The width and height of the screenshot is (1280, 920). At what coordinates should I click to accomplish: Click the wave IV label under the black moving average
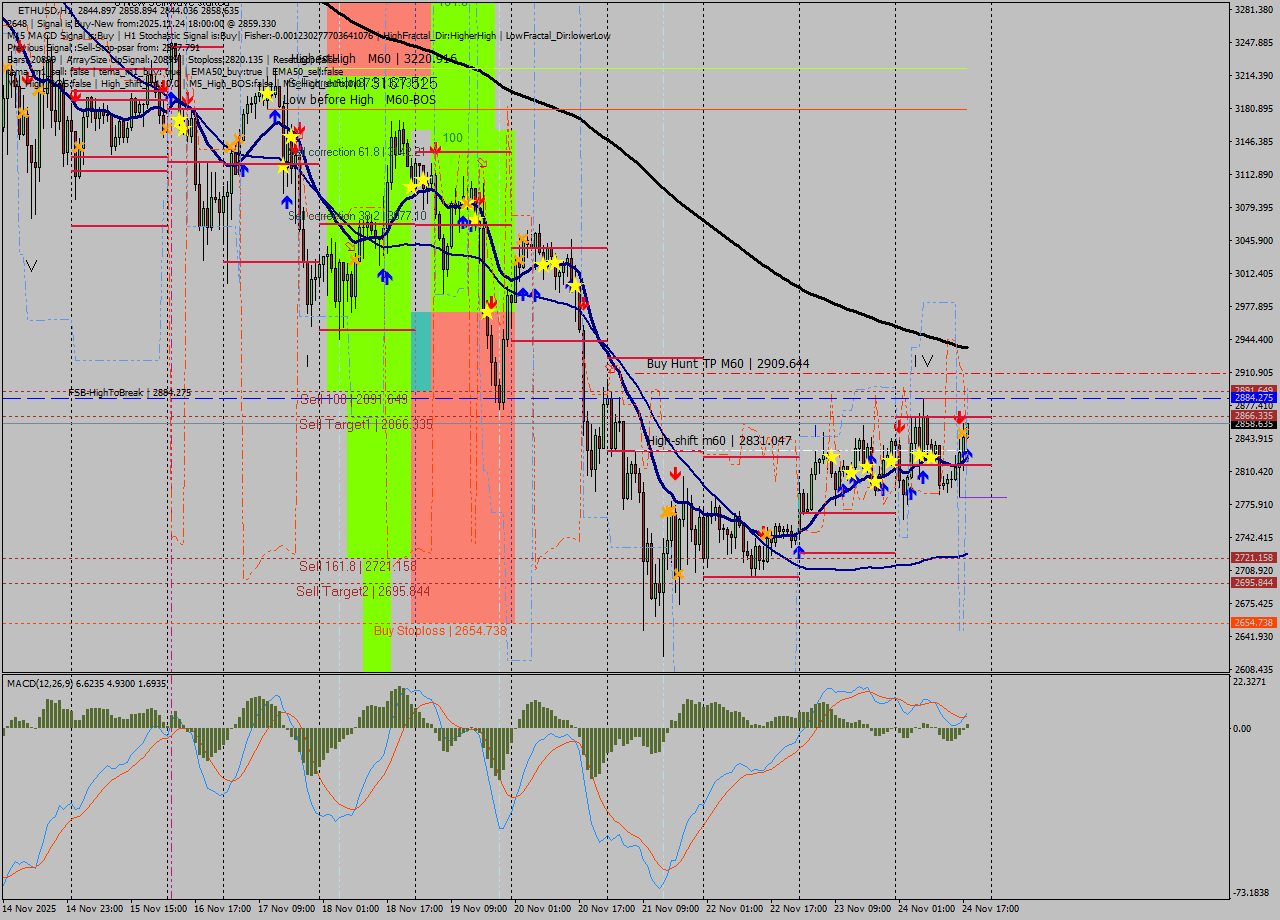(923, 360)
